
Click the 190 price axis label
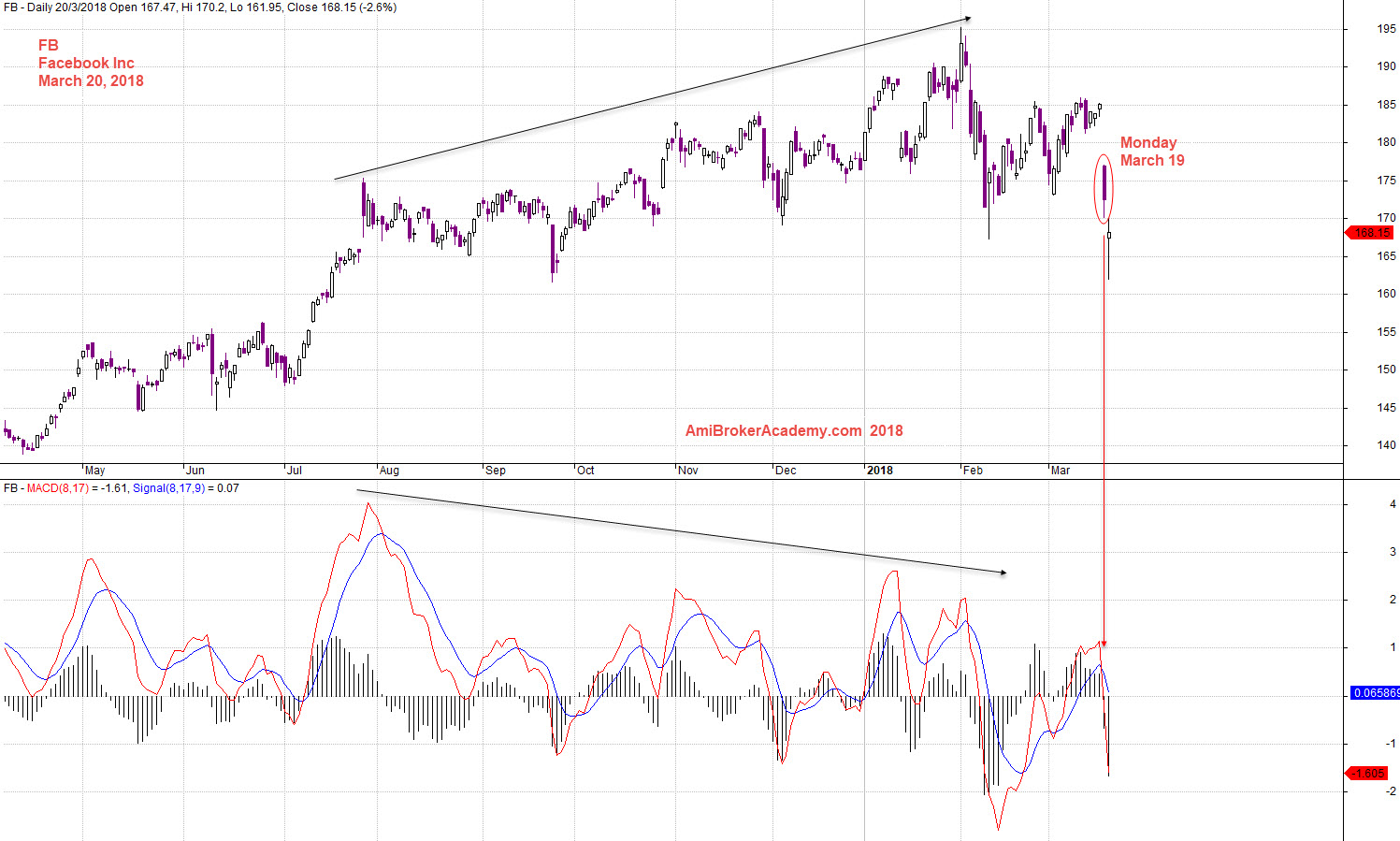(x=1387, y=67)
